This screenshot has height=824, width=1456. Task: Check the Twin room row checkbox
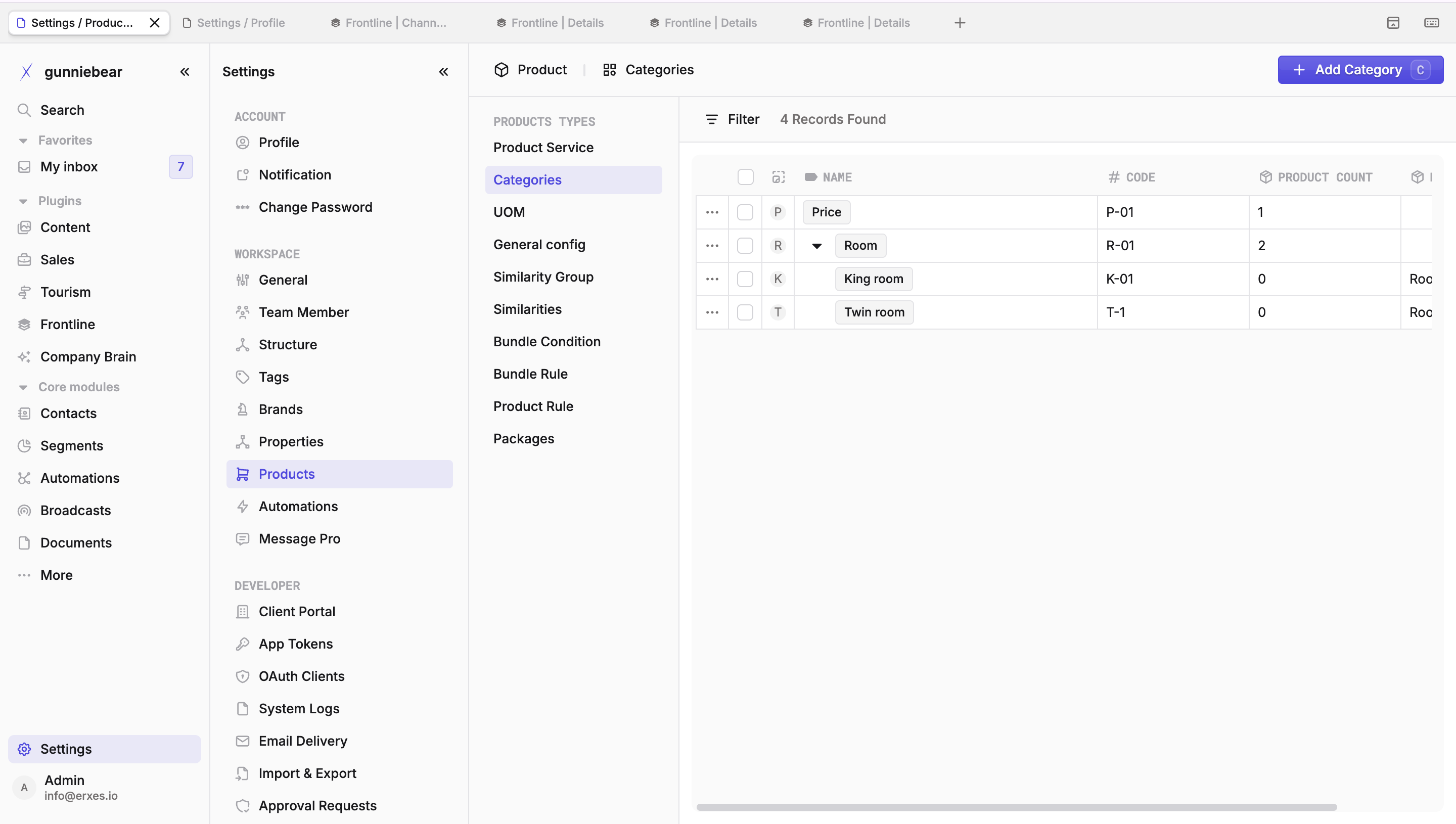[x=745, y=312]
